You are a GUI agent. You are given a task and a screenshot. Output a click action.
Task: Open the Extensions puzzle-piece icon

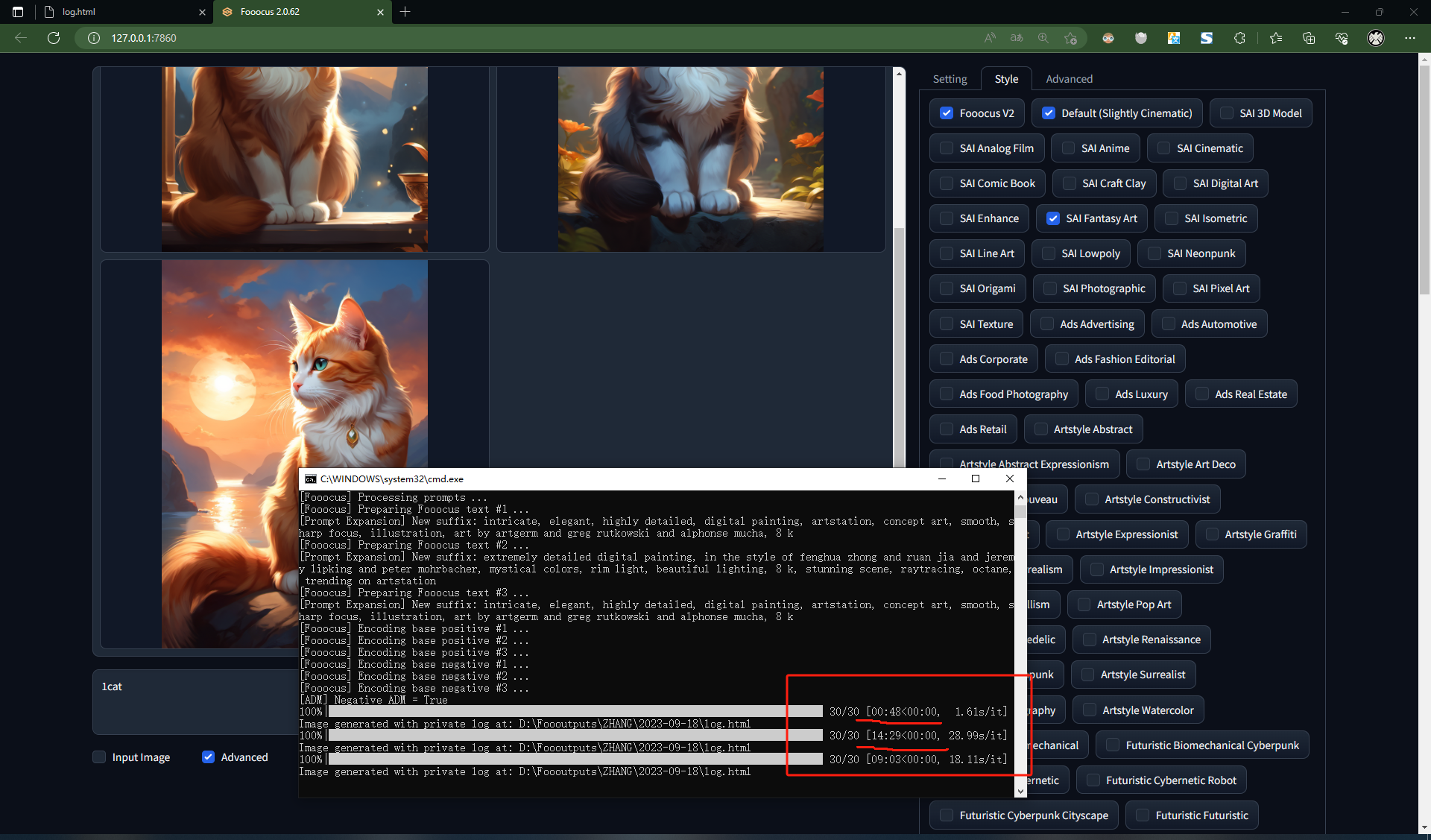point(1239,37)
